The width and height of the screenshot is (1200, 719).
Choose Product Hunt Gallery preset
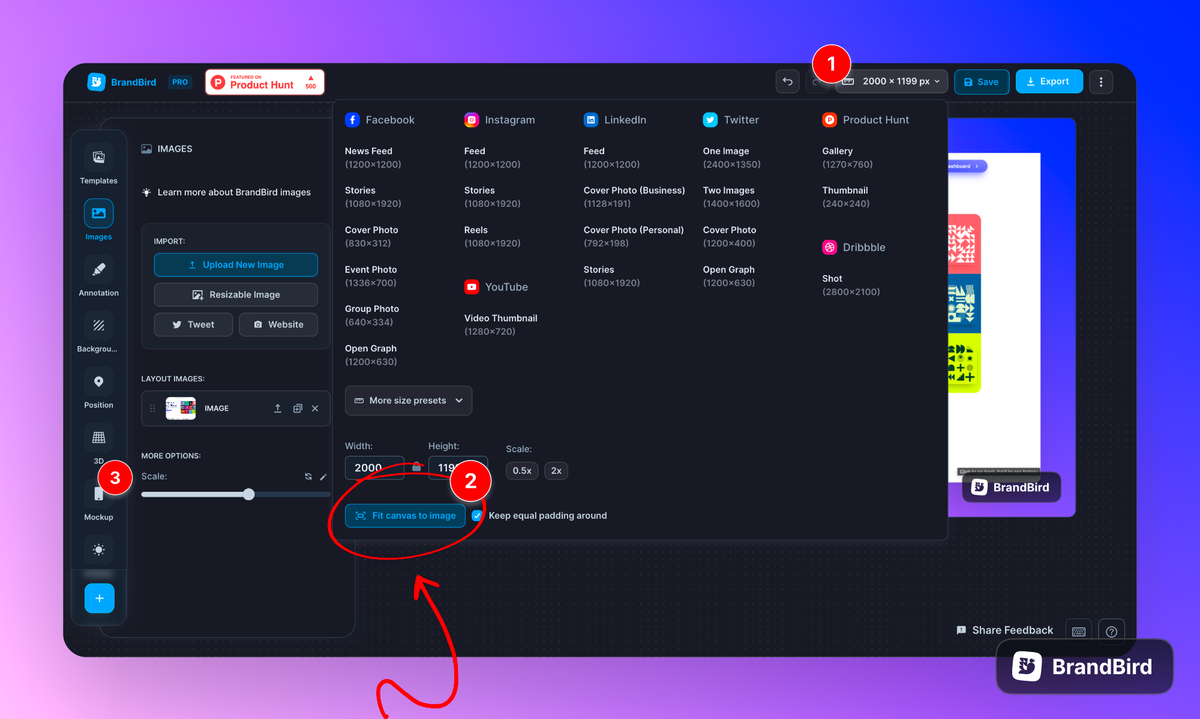(847, 158)
